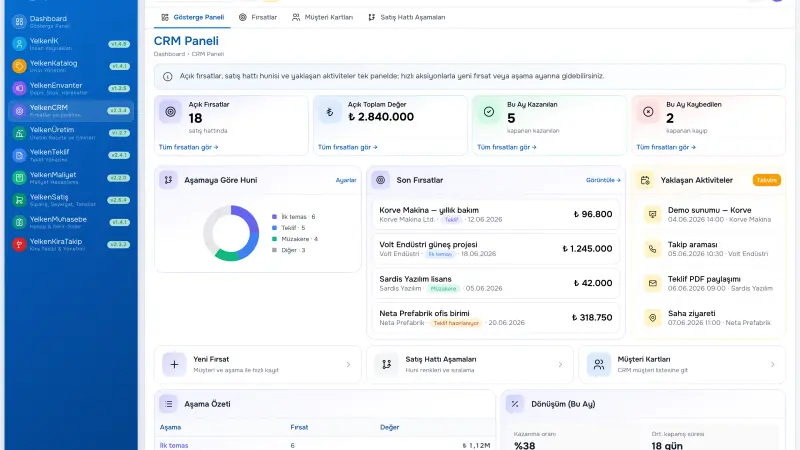Click the Değer column header
Image resolution: width=800 pixels, height=450 pixels.
click(389, 428)
